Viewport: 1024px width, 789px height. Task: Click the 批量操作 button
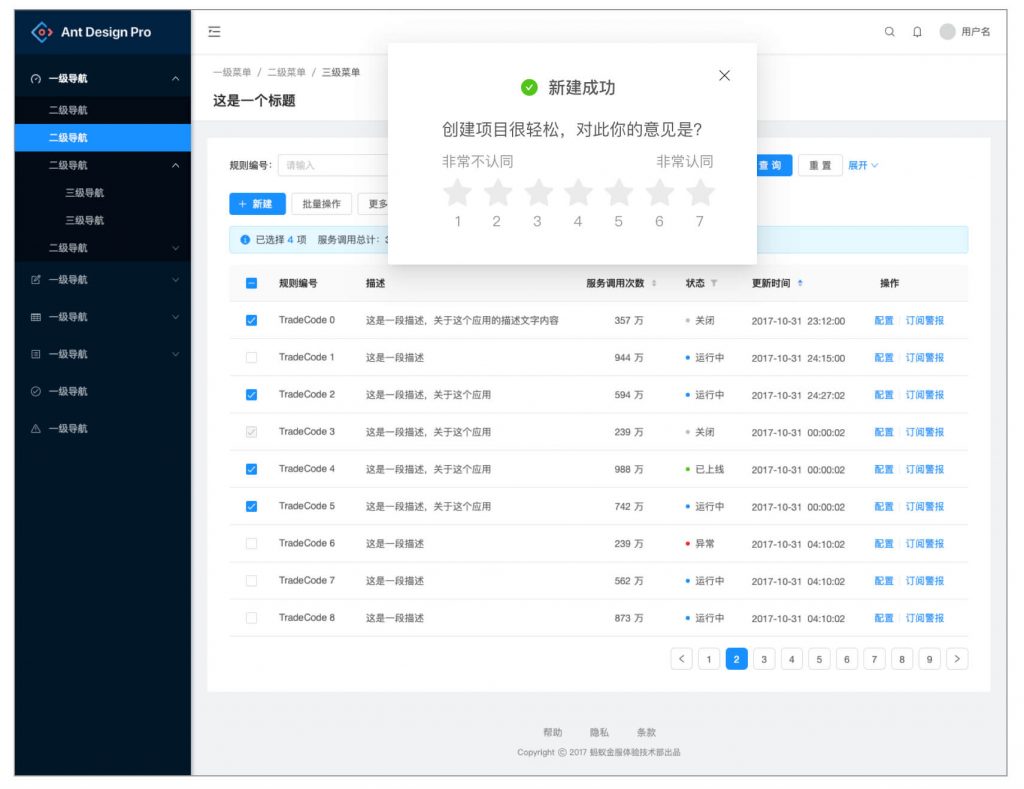[x=321, y=204]
